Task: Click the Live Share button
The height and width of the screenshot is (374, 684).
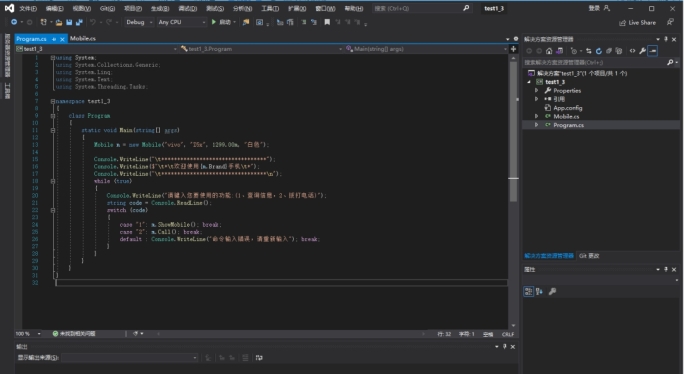Action: 638,23
